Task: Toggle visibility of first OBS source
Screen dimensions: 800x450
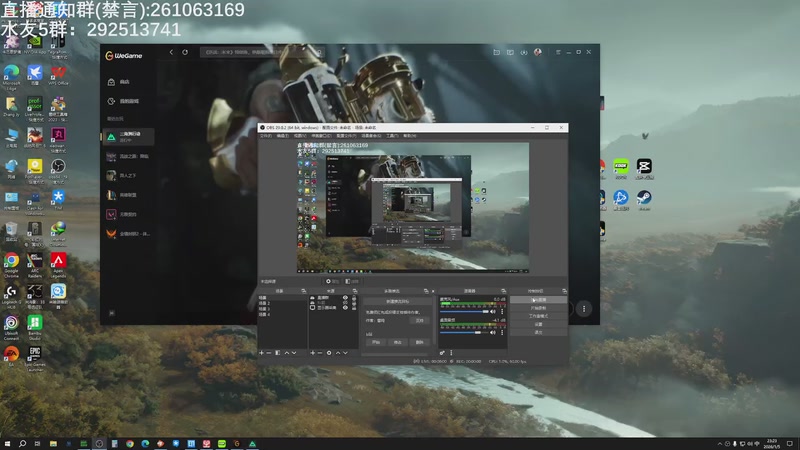Action: [x=346, y=298]
